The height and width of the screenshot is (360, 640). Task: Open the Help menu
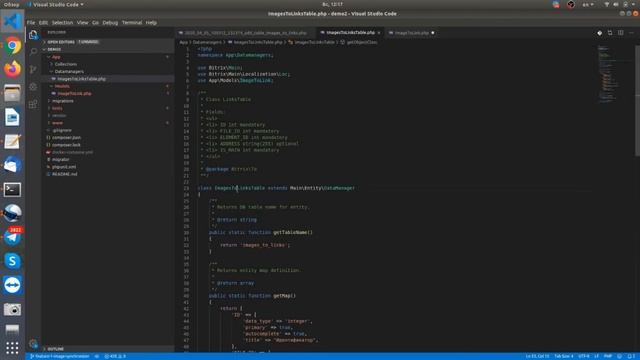[x=151, y=23]
